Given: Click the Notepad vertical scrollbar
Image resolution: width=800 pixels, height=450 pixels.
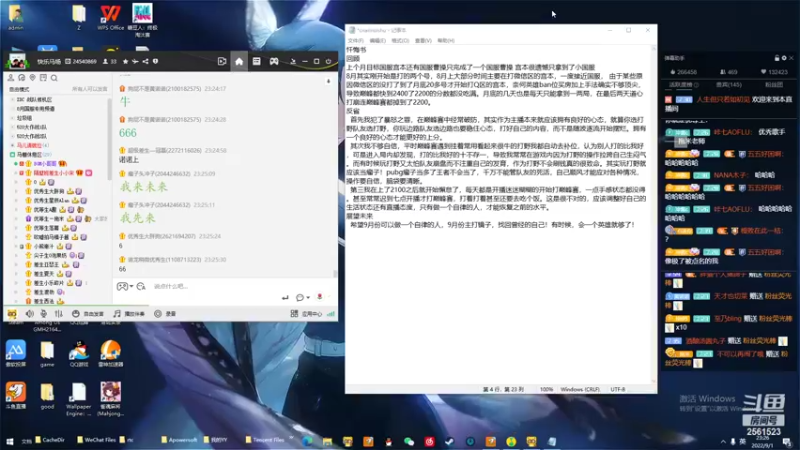Looking at the screenshot, I should point(654,214).
